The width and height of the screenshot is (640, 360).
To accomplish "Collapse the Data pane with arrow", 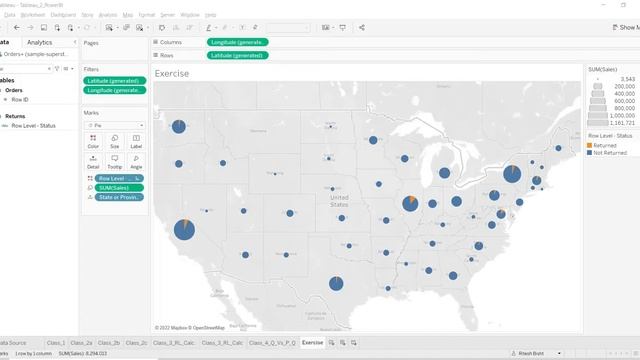I will point(75,42).
